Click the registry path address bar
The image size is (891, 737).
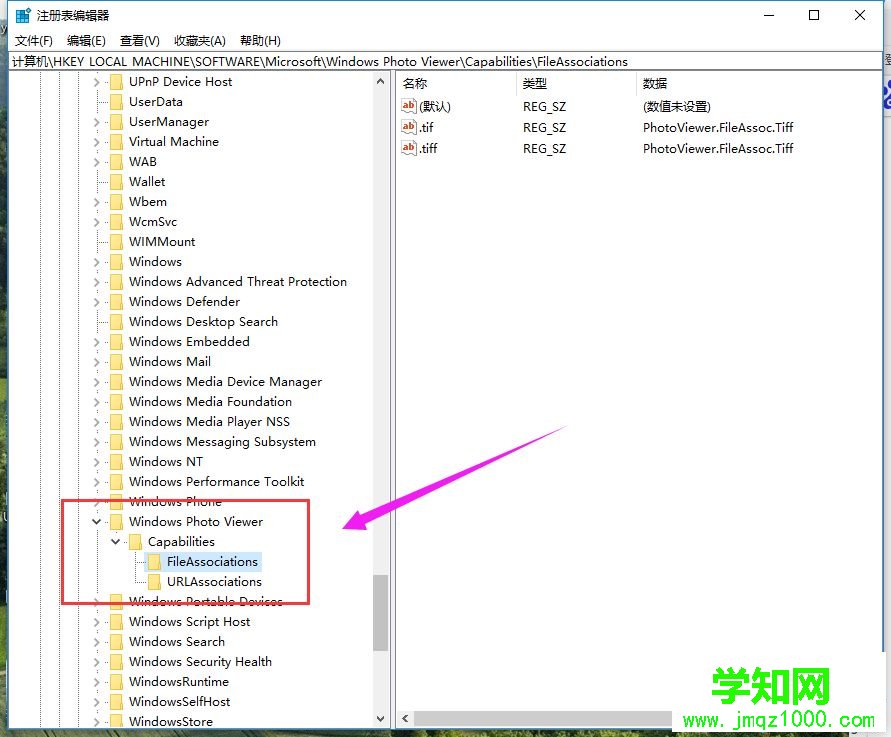tap(300, 61)
